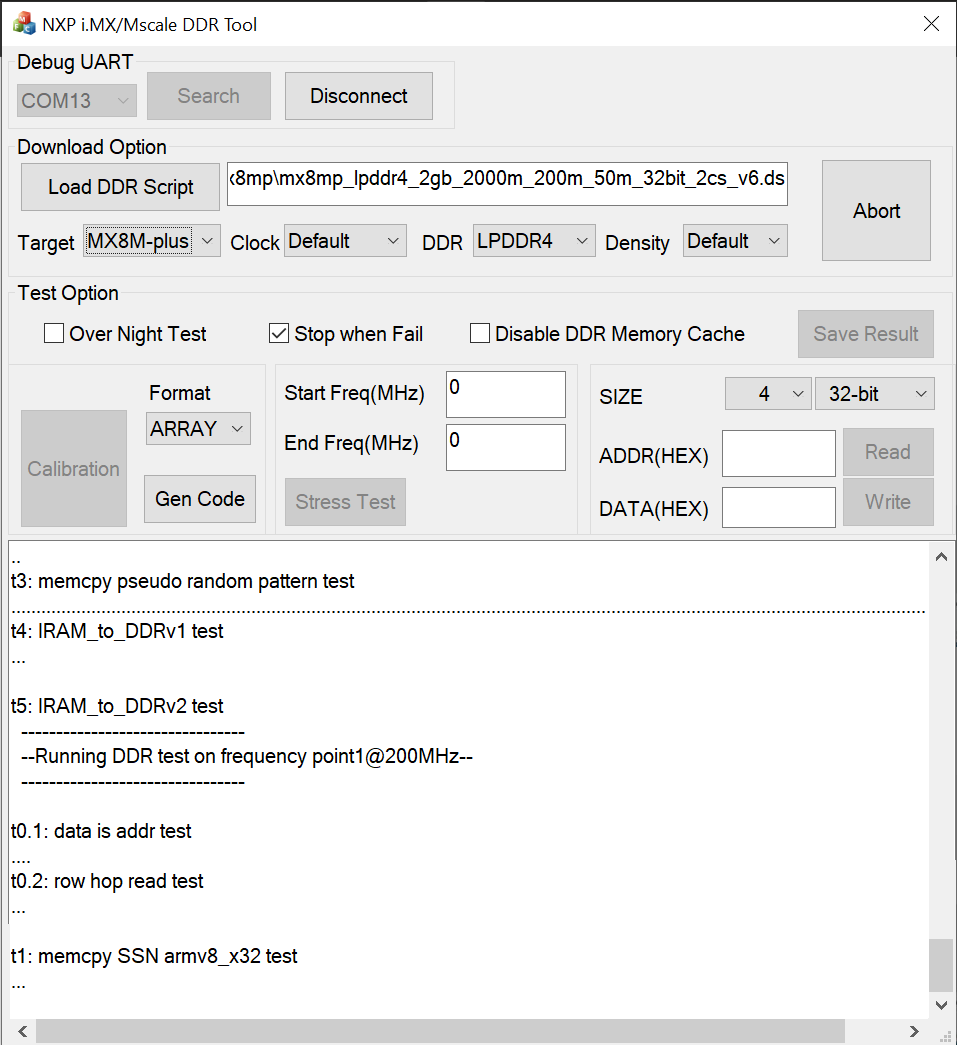Viewport: 957px width, 1045px height.
Task: Click into the Start Freq(MHz) field
Action: pyautogui.click(x=505, y=394)
